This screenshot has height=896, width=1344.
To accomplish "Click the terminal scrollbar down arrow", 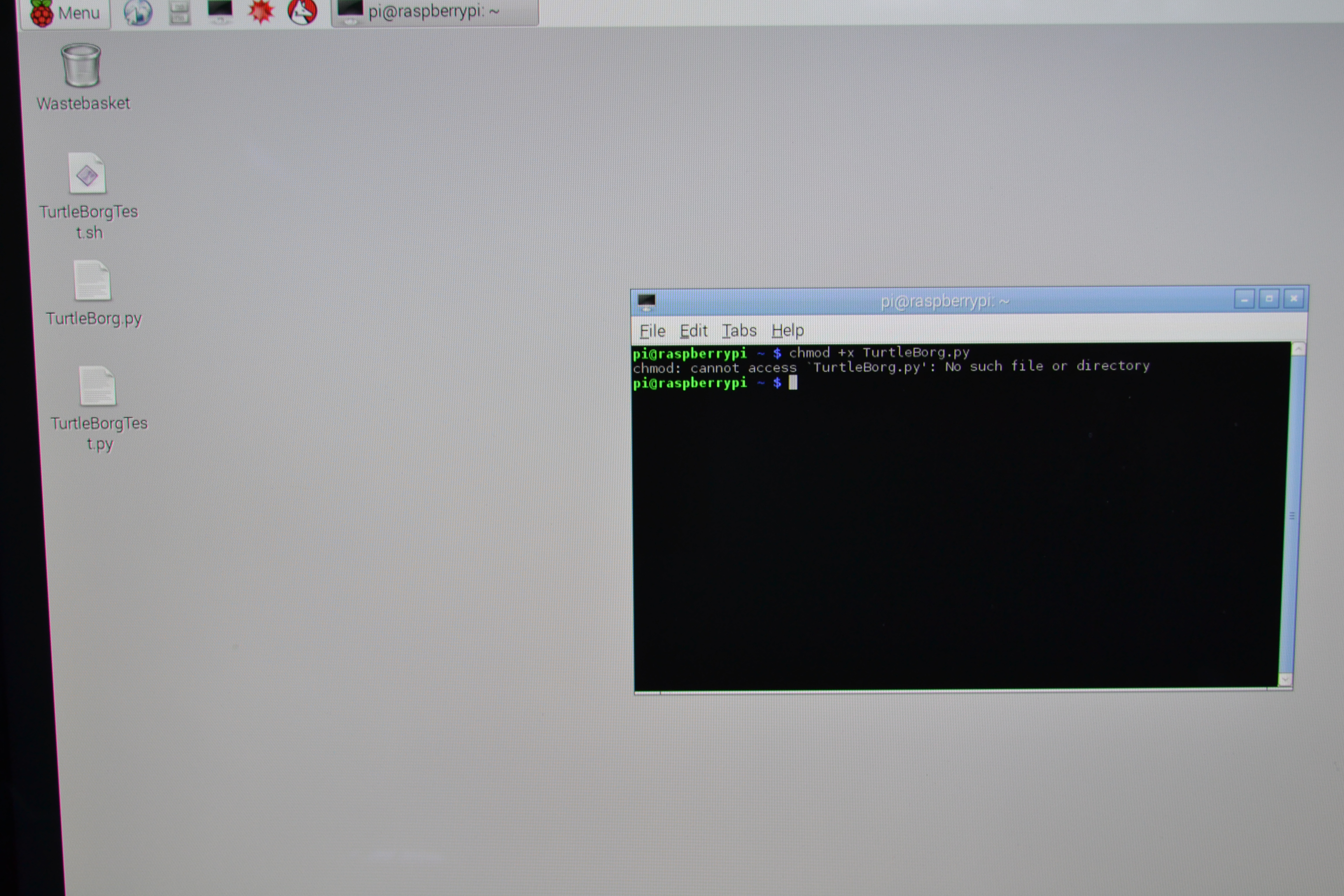I will point(1285,679).
